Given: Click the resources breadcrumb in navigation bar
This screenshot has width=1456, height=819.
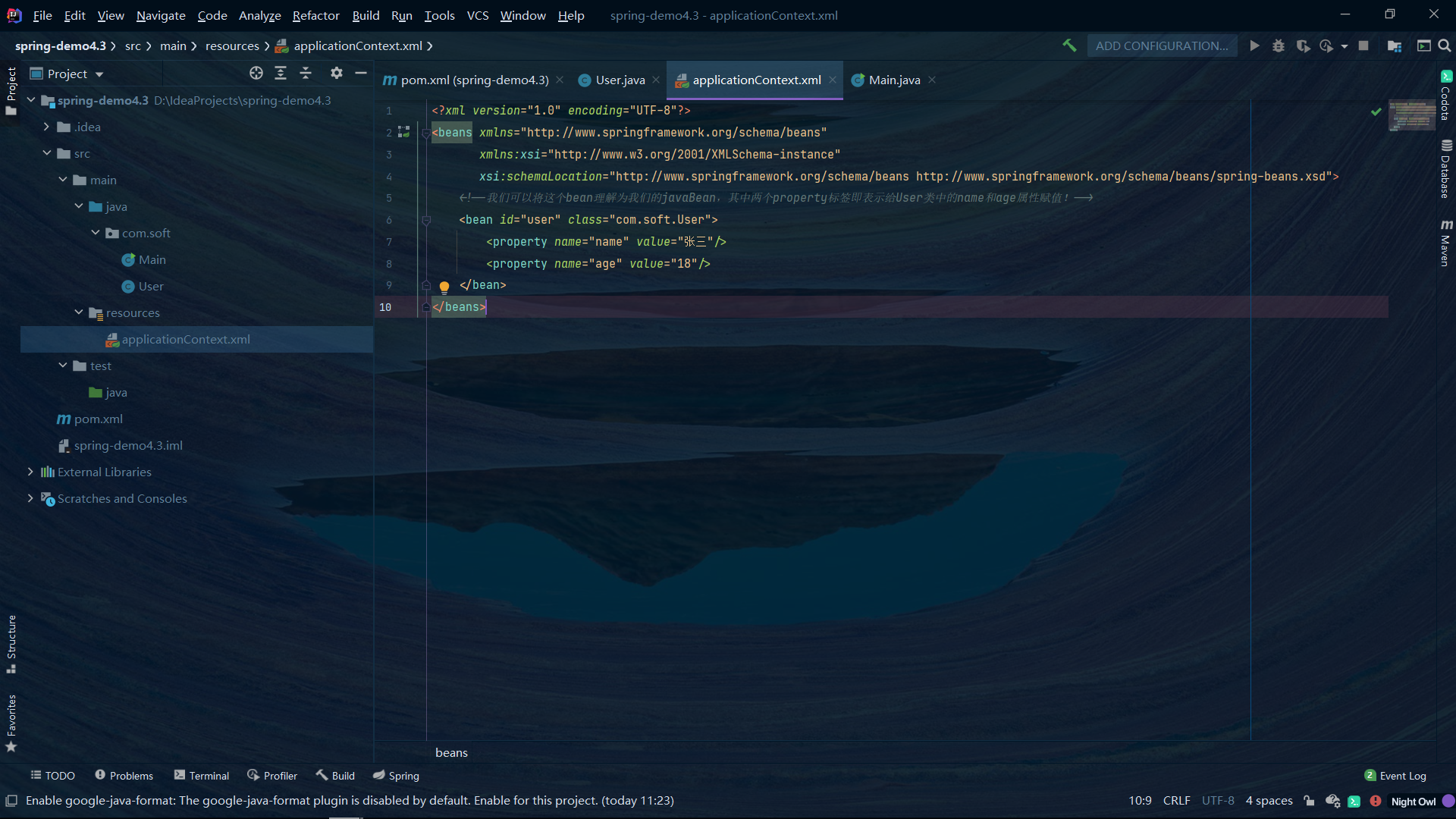Looking at the screenshot, I should click(232, 46).
